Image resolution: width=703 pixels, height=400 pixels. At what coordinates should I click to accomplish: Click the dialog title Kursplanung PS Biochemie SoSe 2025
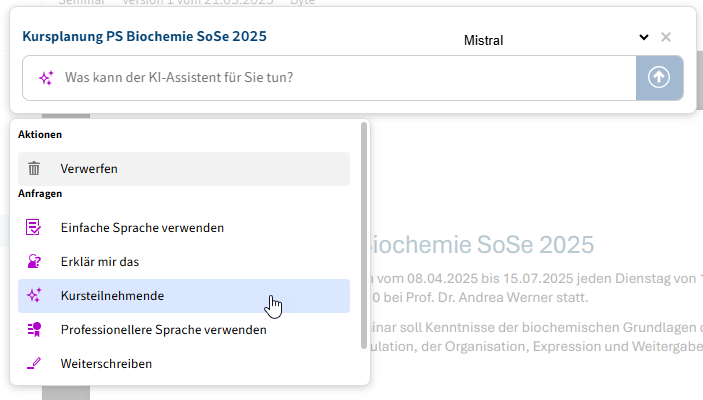144,36
